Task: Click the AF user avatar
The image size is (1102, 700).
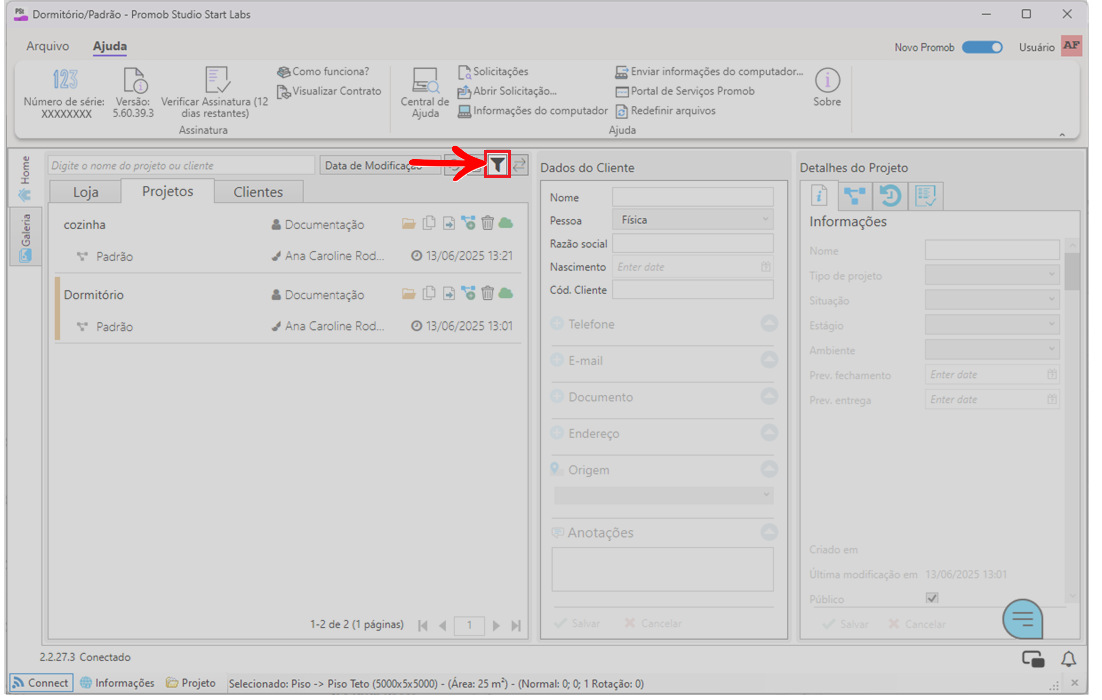Action: click(x=1071, y=46)
